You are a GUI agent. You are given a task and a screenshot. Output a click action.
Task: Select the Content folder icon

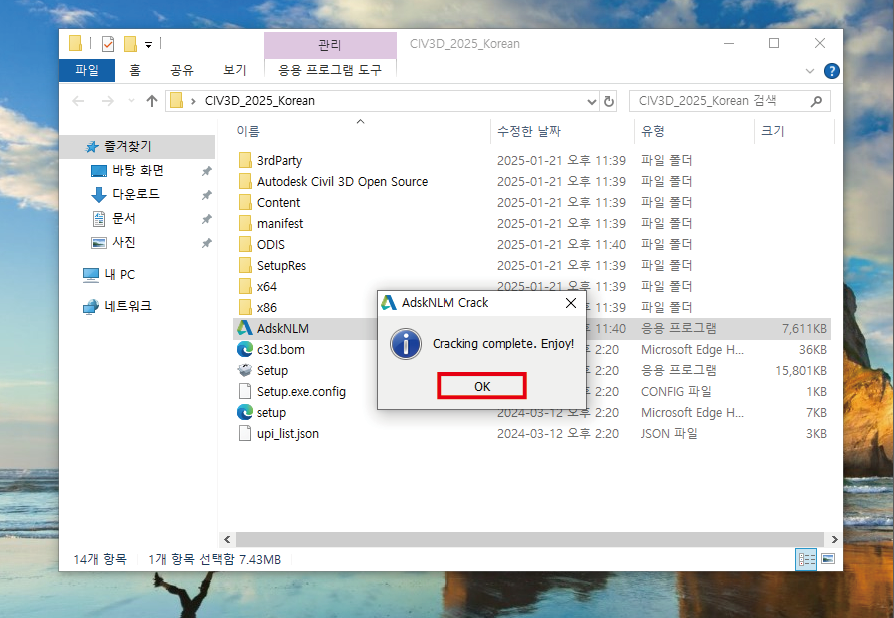pos(245,202)
